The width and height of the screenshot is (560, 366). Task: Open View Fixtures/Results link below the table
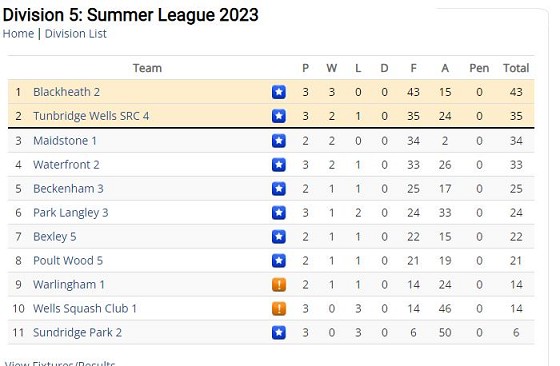point(60,363)
